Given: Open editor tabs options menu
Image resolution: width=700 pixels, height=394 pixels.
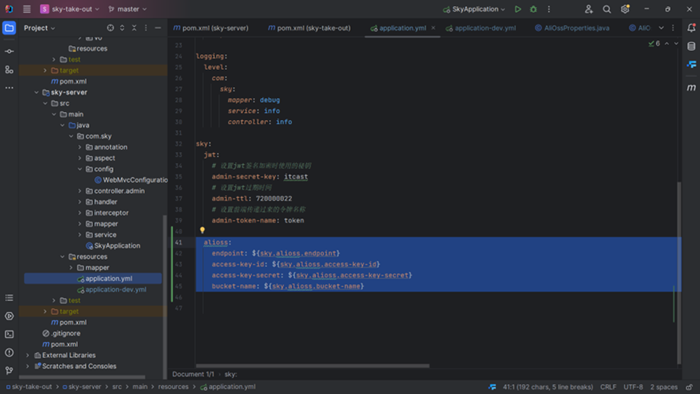Looking at the screenshot, I should coord(673,28).
